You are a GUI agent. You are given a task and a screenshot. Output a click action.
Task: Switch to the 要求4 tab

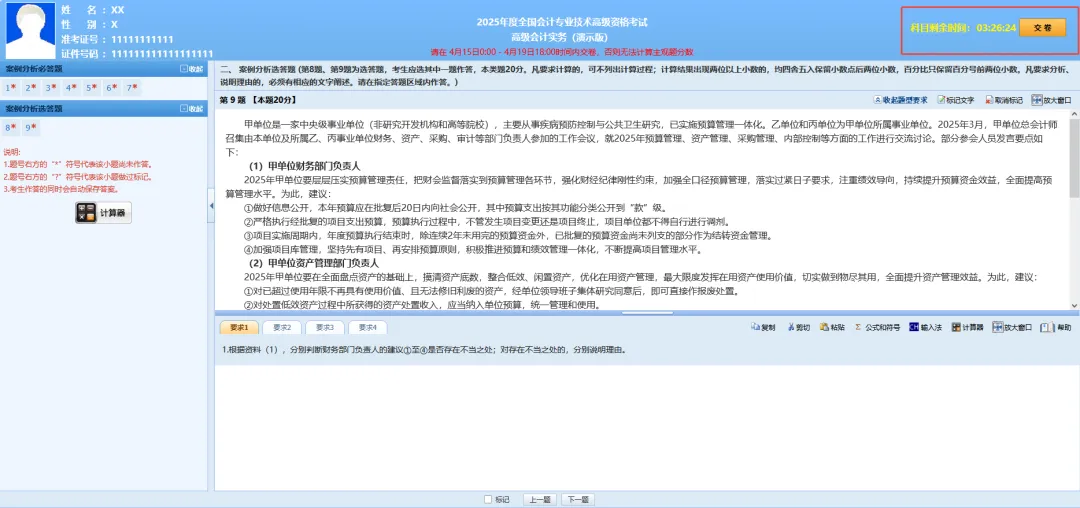click(x=367, y=328)
